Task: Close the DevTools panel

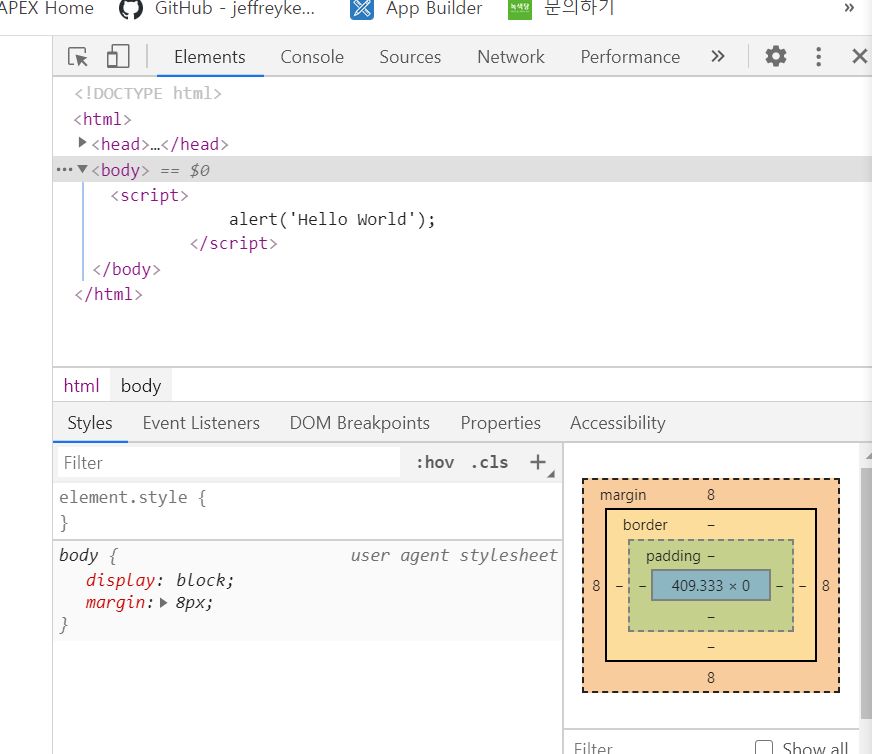Action: coord(860,56)
